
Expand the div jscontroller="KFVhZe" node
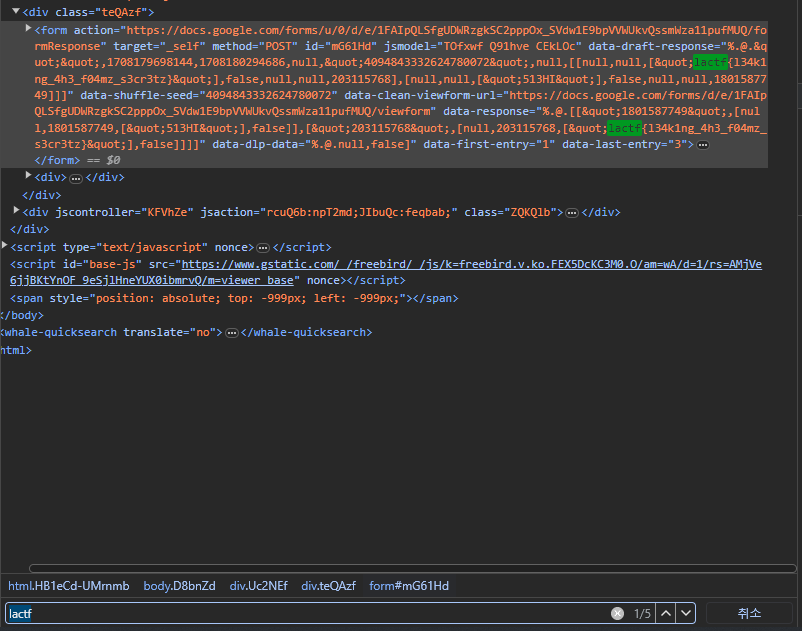click(16, 210)
